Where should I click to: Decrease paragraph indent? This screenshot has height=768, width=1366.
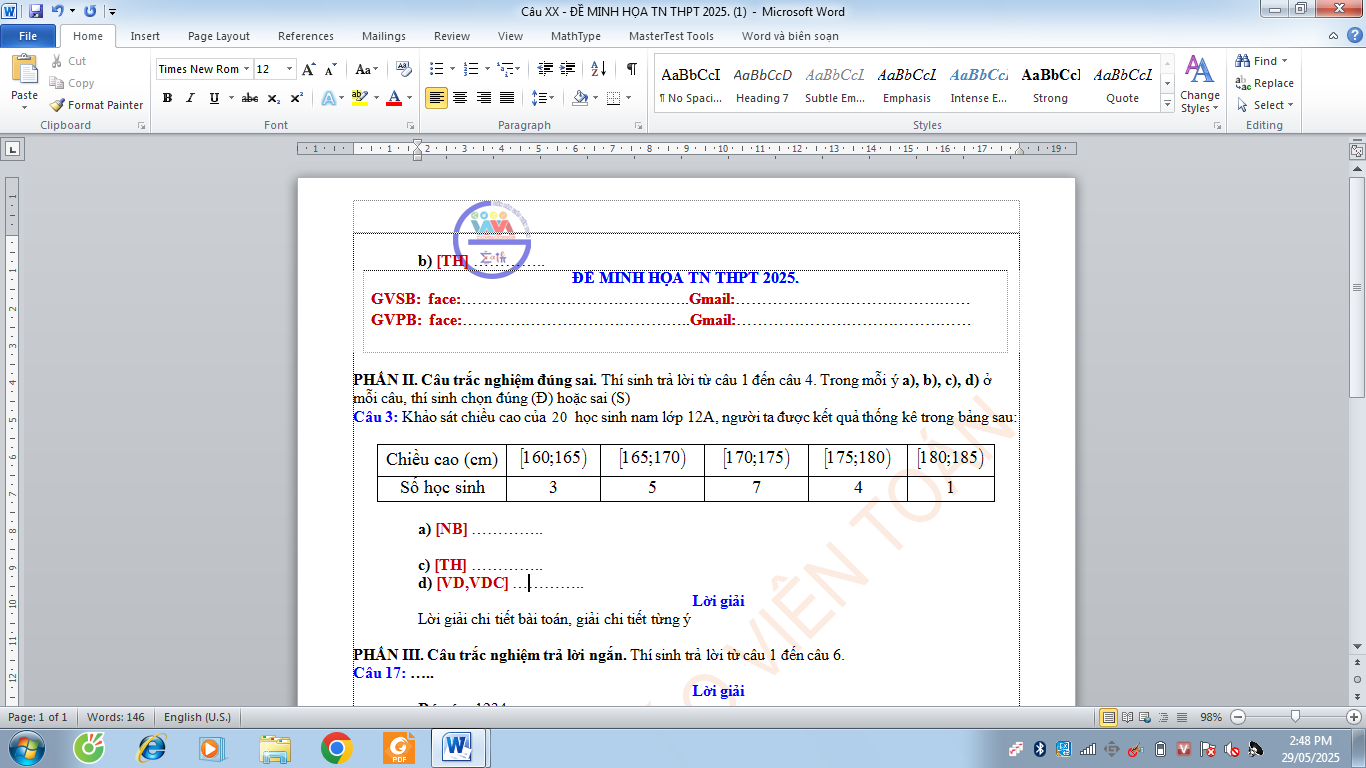pyautogui.click(x=545, y=69)
